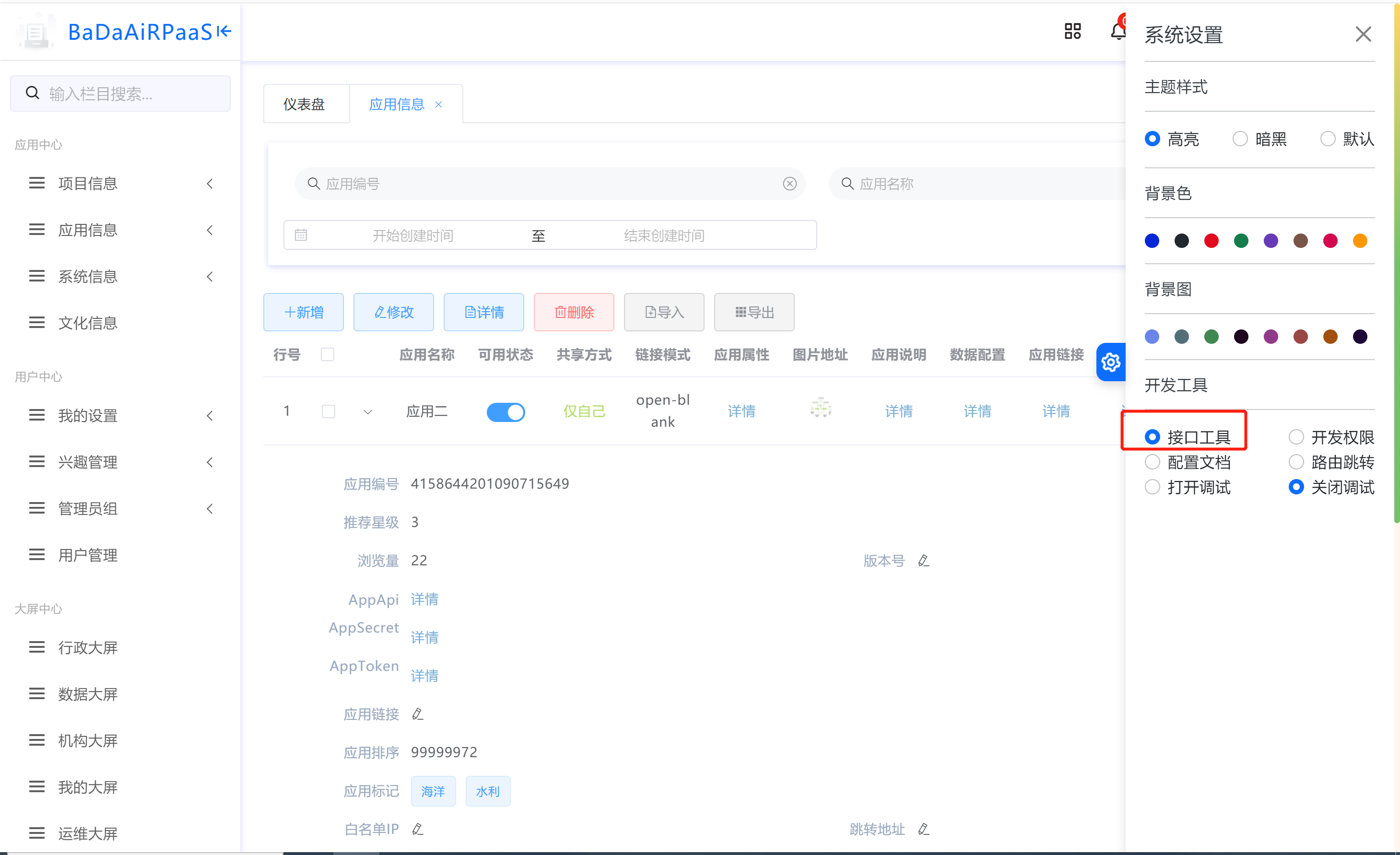Click the 导出 button
Screen dimensions: 1400x855
pos(754,312)
